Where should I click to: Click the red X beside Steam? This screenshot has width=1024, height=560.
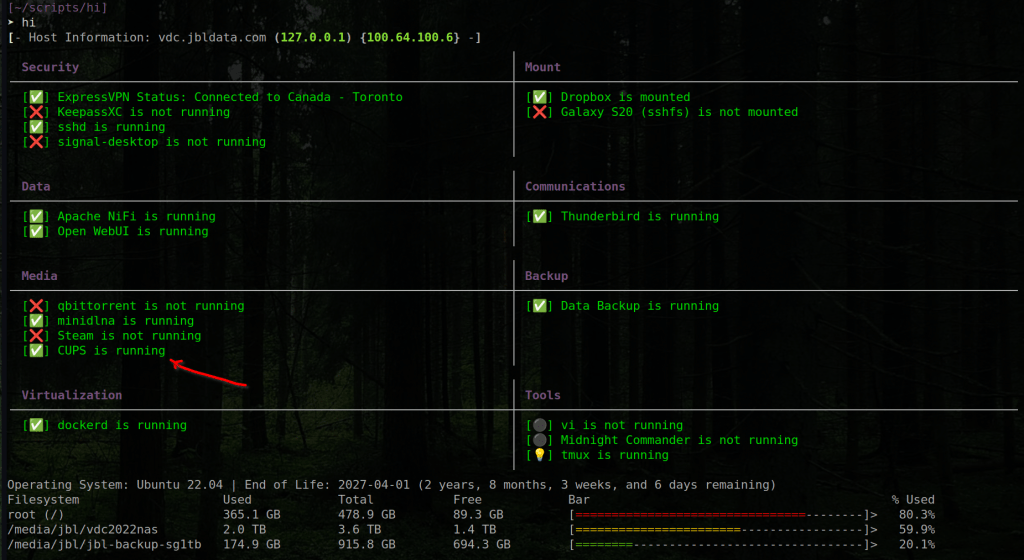[x=36, y=336]
